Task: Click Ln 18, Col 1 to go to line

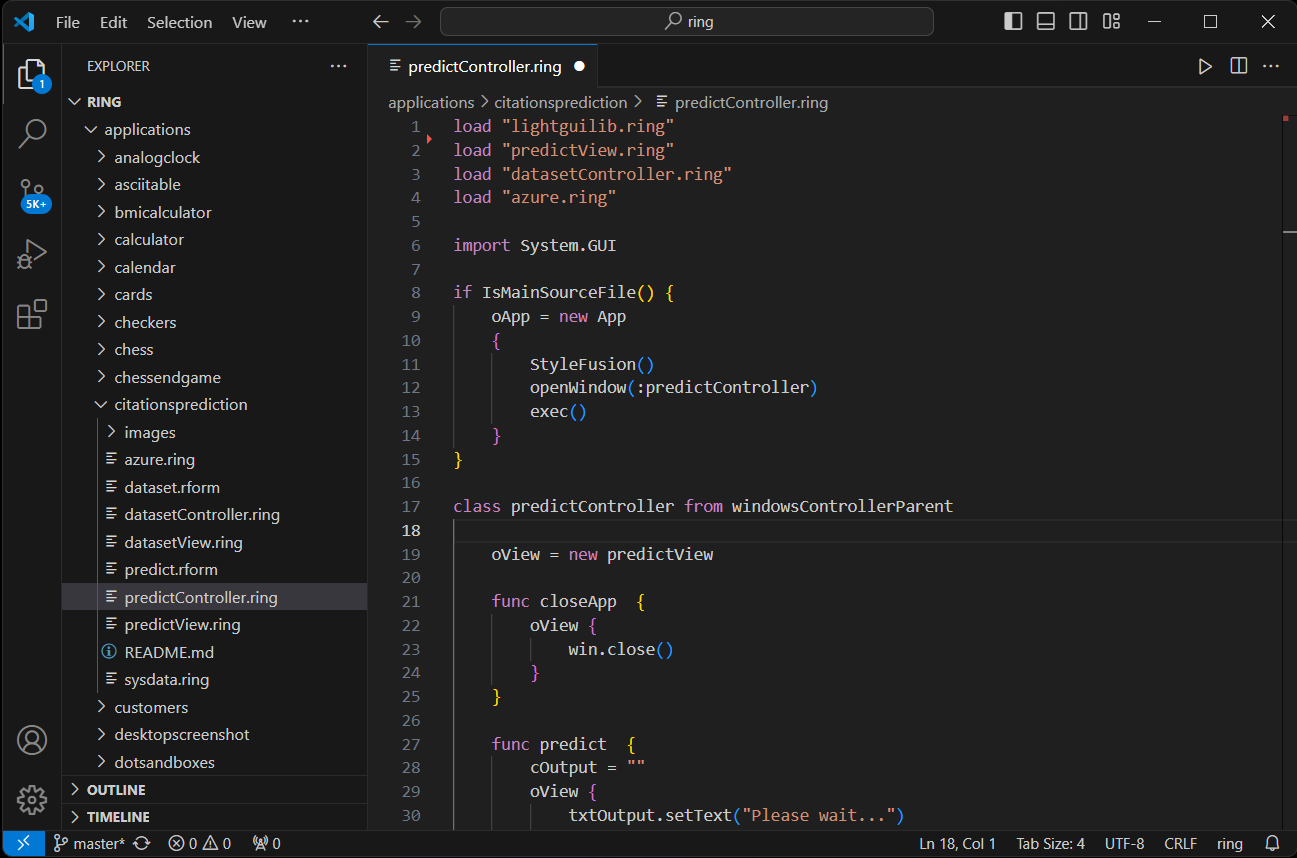Action: tap(957, 843)
